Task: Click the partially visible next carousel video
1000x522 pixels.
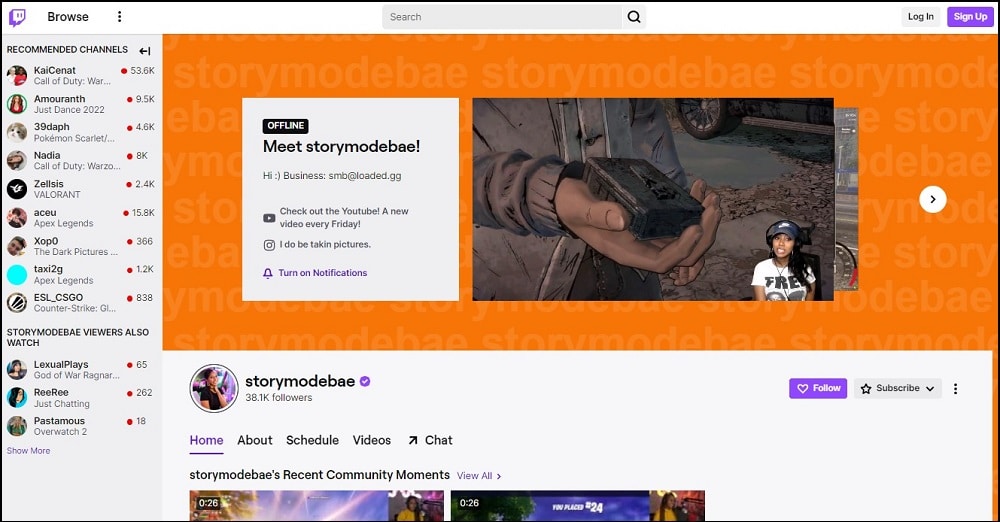Action: 846,198
